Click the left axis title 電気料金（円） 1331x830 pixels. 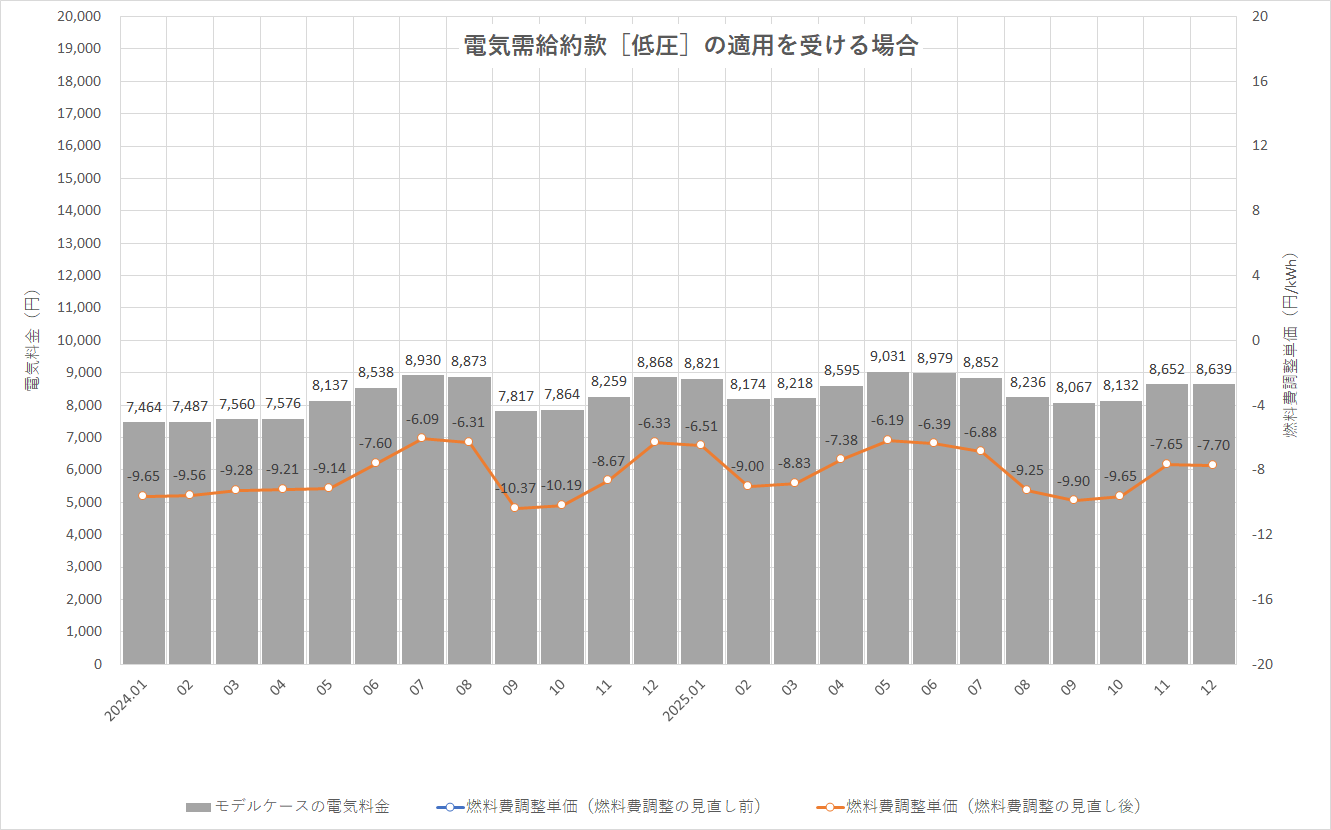click(31, 340)
